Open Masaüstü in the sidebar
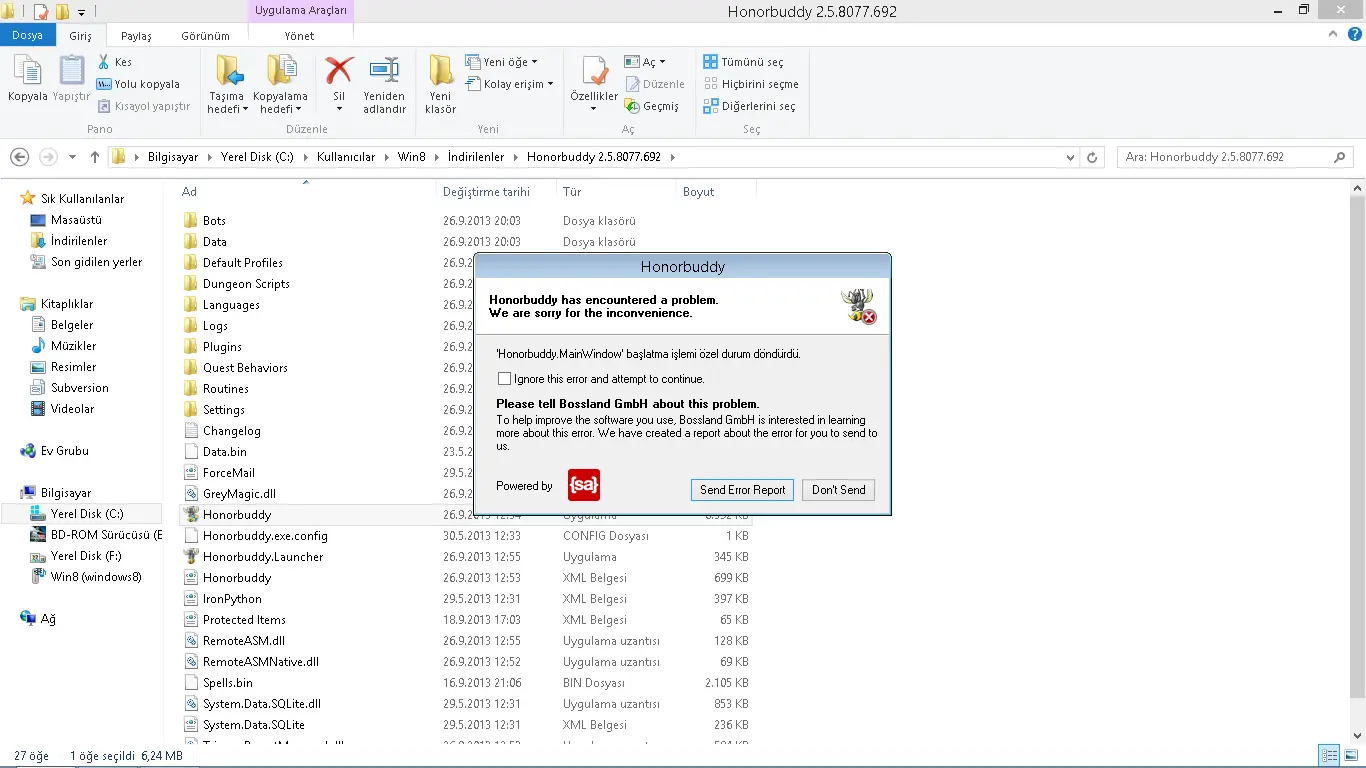This screenshot has width=1366, height=768. (76, 220)
